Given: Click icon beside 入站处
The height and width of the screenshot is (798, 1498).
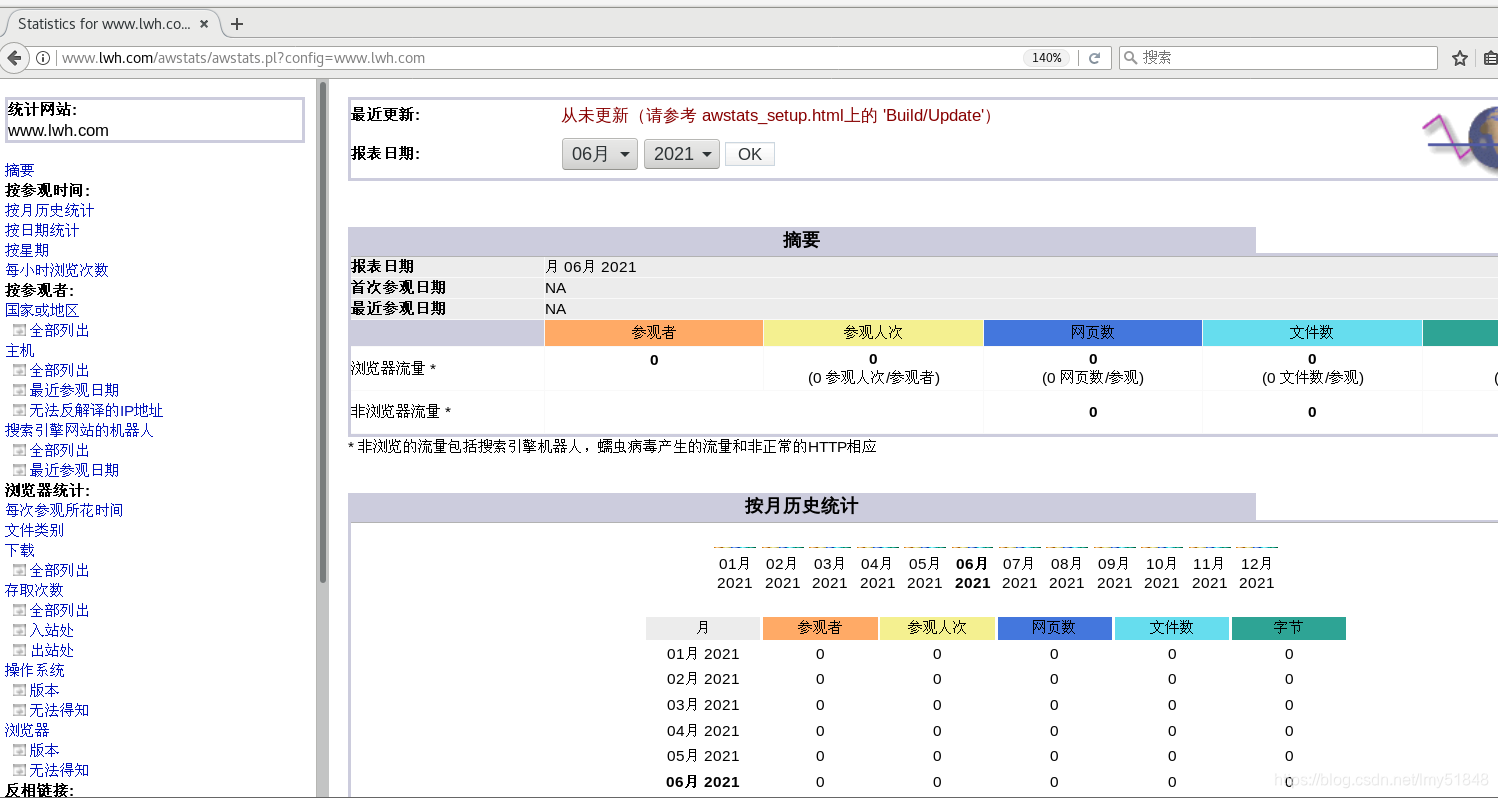Looking at the screenshot, I should [x=19, y=630].
